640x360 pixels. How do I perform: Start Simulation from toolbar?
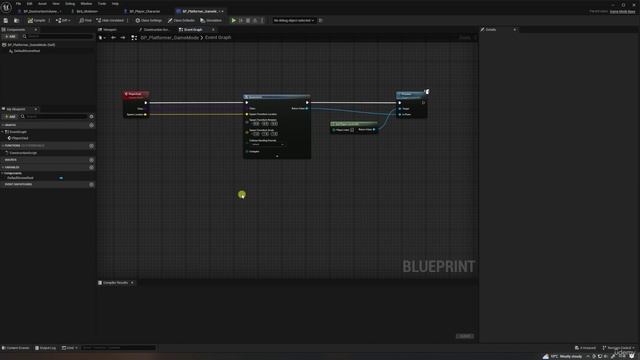coord(211,20)
